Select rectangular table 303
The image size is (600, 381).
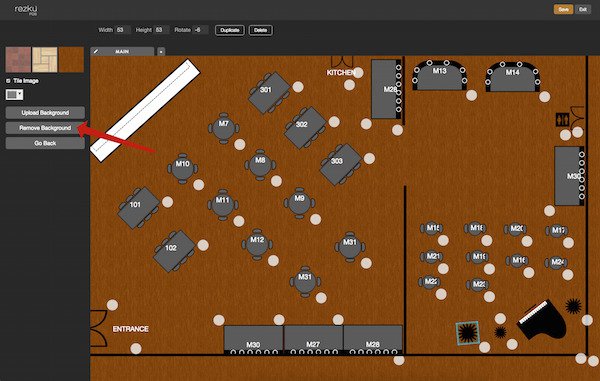[x=341, y=164]
